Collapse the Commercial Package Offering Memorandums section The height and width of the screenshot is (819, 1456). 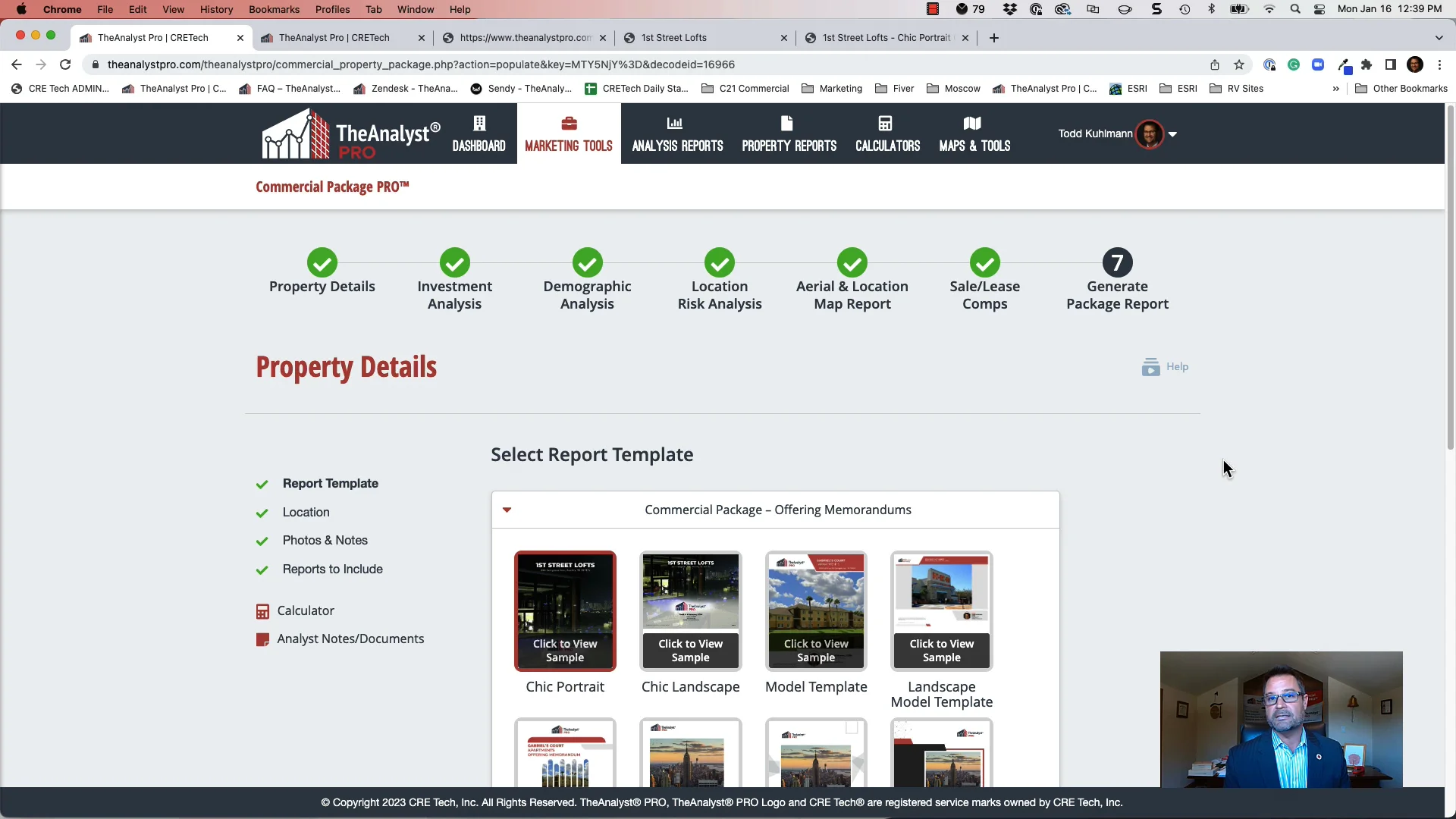507,510
